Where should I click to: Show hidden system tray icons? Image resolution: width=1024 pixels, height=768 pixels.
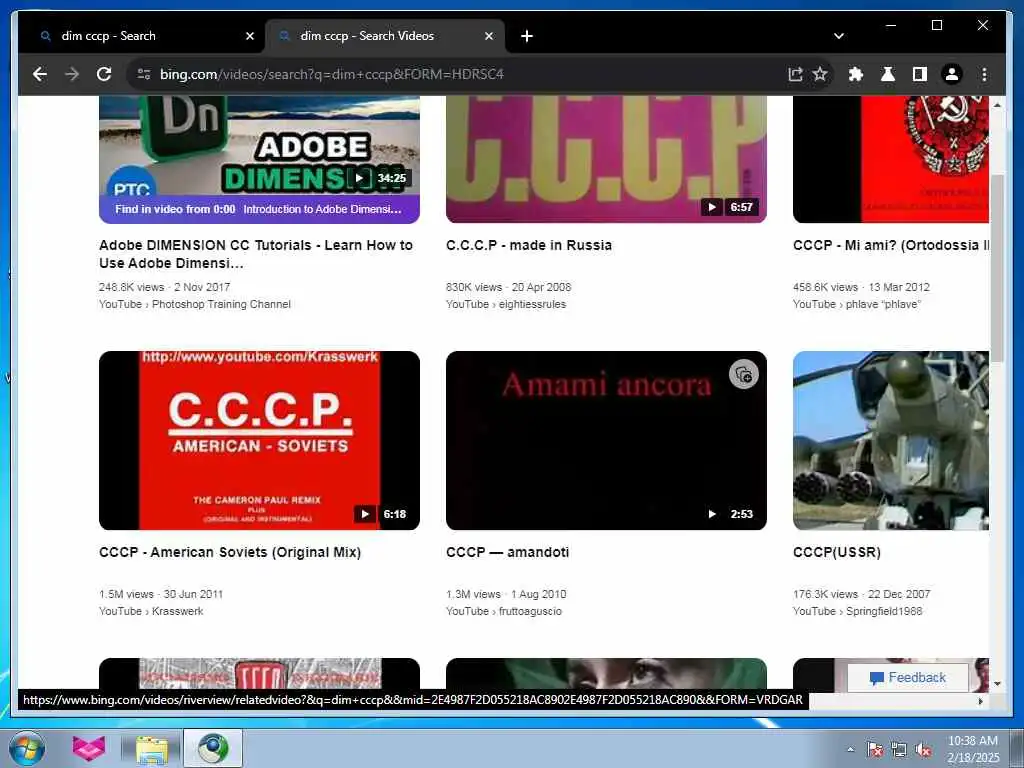850,749
